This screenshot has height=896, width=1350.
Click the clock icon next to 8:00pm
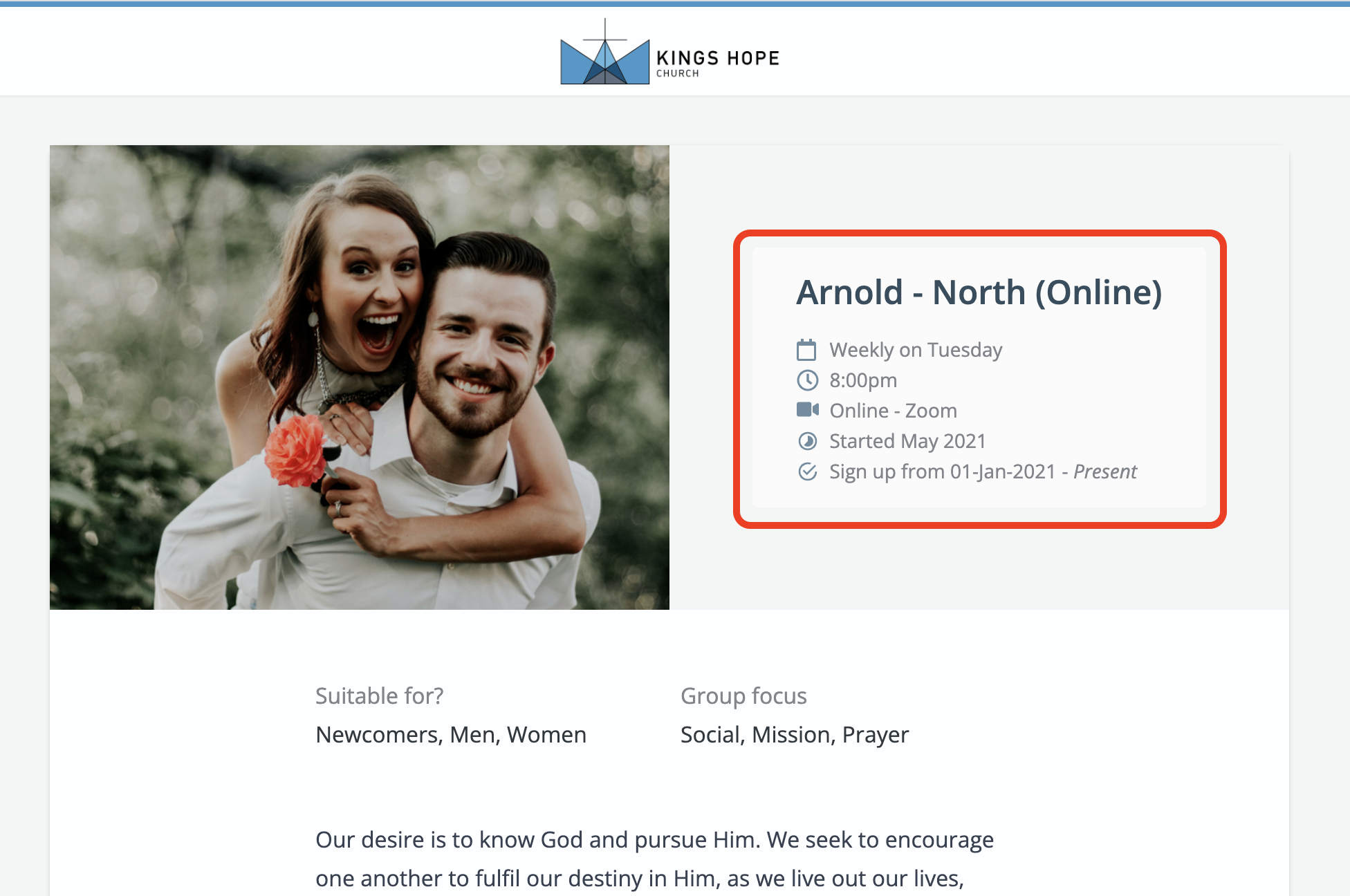(x=807, y=380)
